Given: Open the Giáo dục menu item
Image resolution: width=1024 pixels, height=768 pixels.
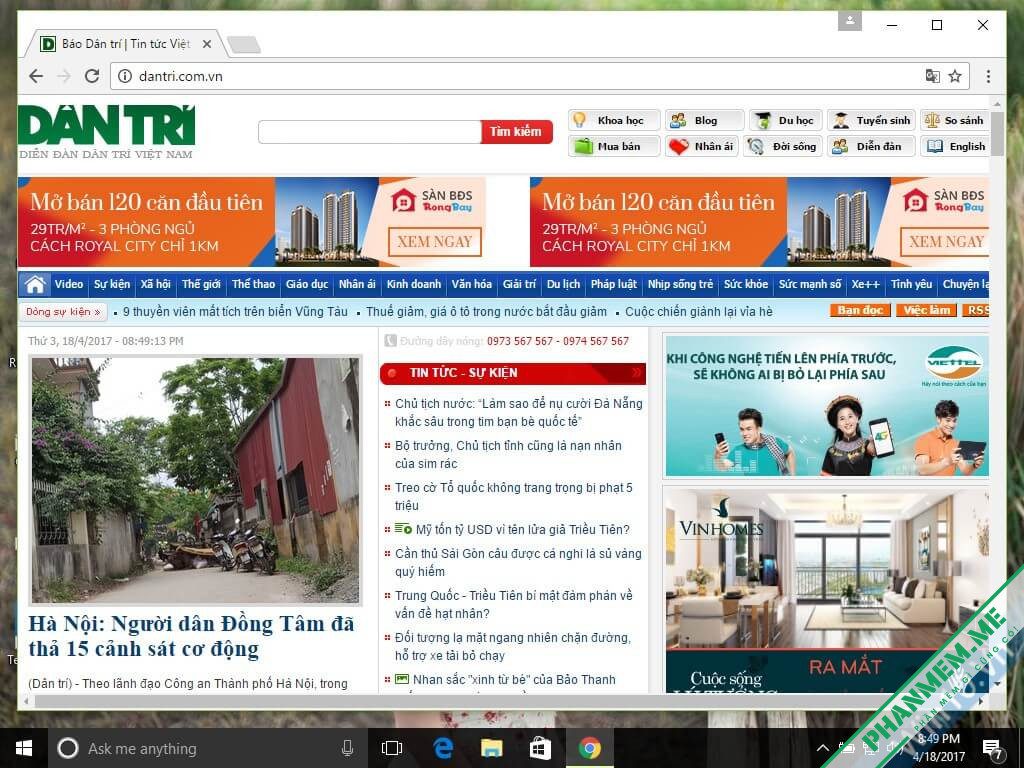Looking at the screenshot, I should tap(307, 284).
